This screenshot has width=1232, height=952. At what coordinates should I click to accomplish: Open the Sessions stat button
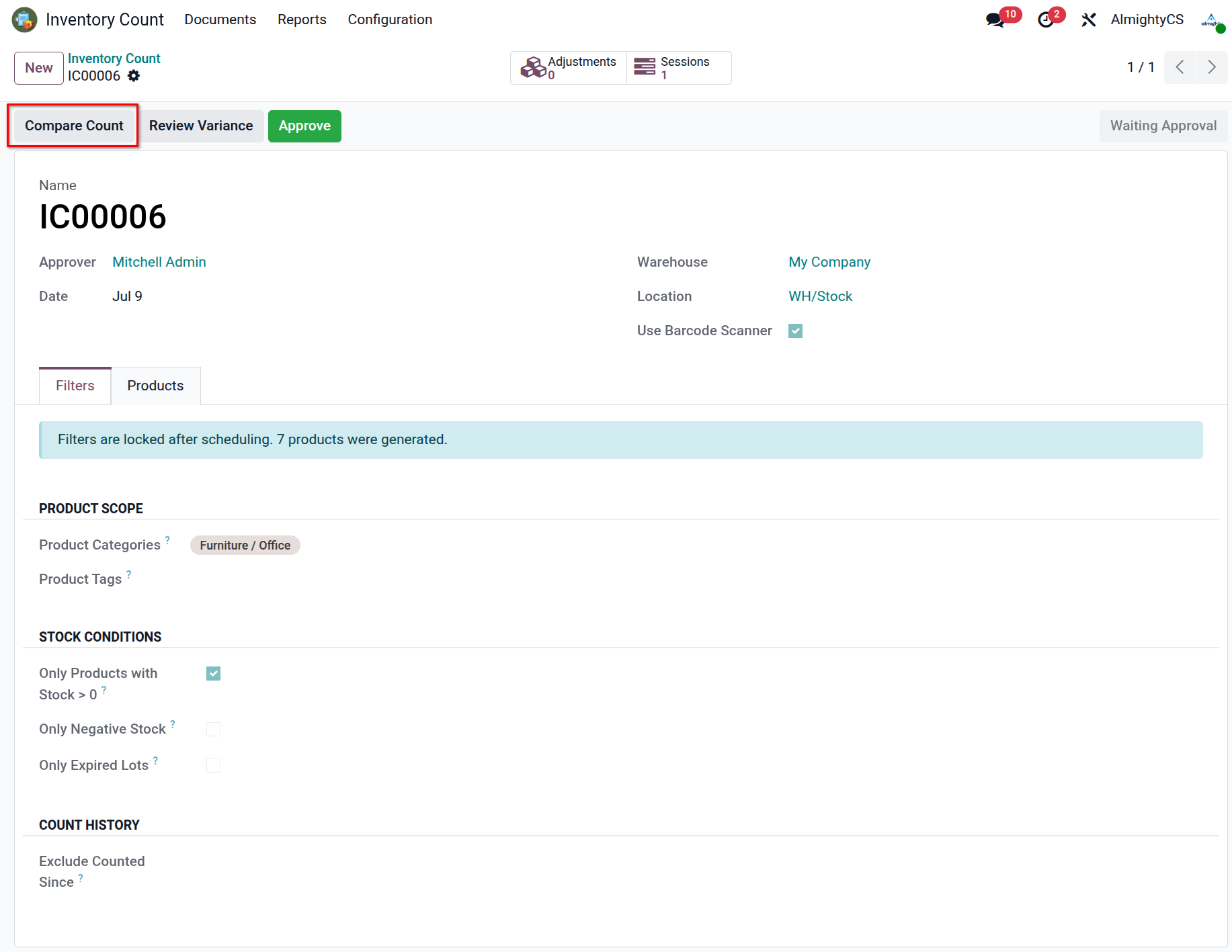(x=679, y=68)
